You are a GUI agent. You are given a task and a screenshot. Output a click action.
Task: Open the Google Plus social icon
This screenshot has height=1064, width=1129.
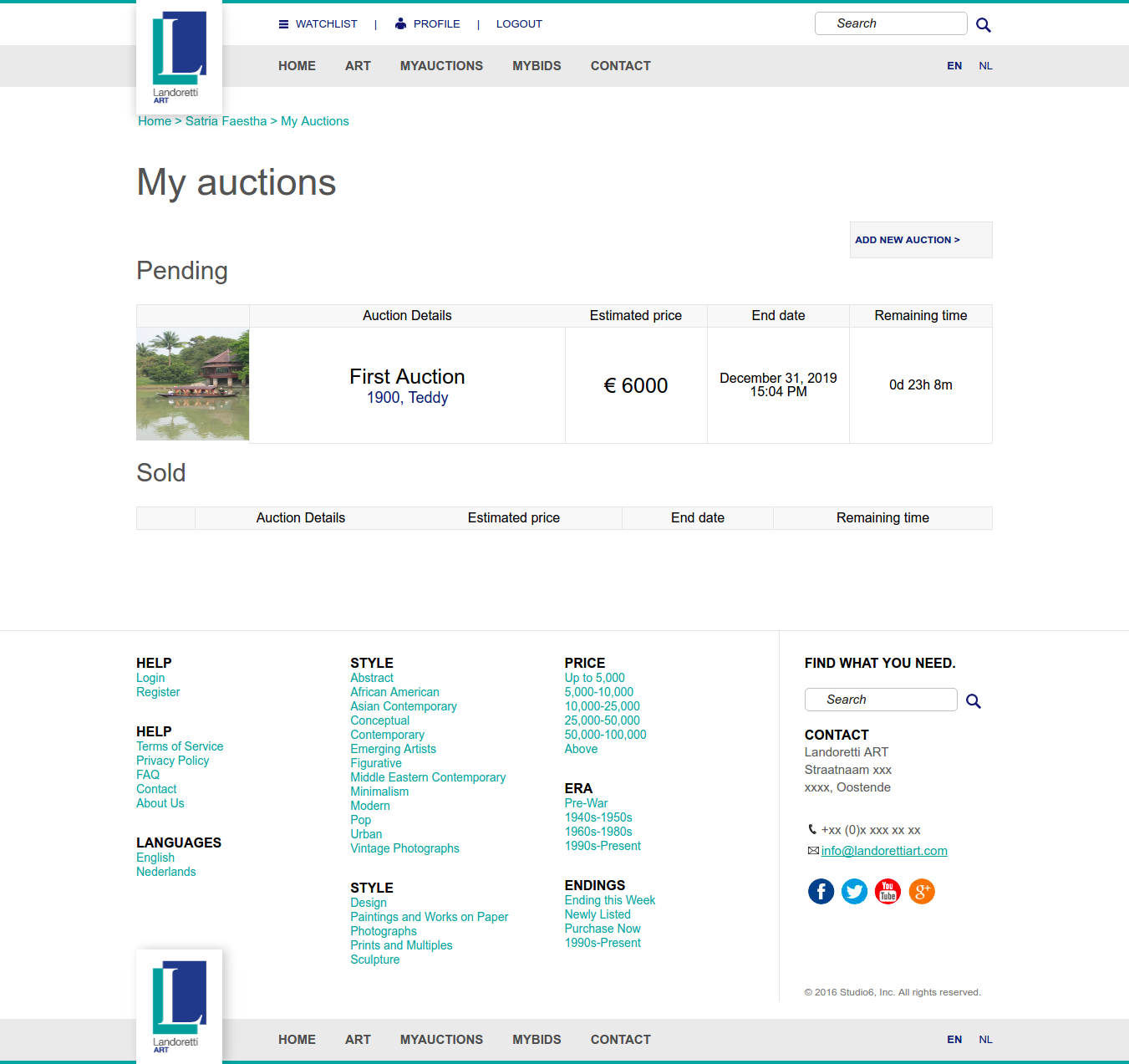coord(921,892)
